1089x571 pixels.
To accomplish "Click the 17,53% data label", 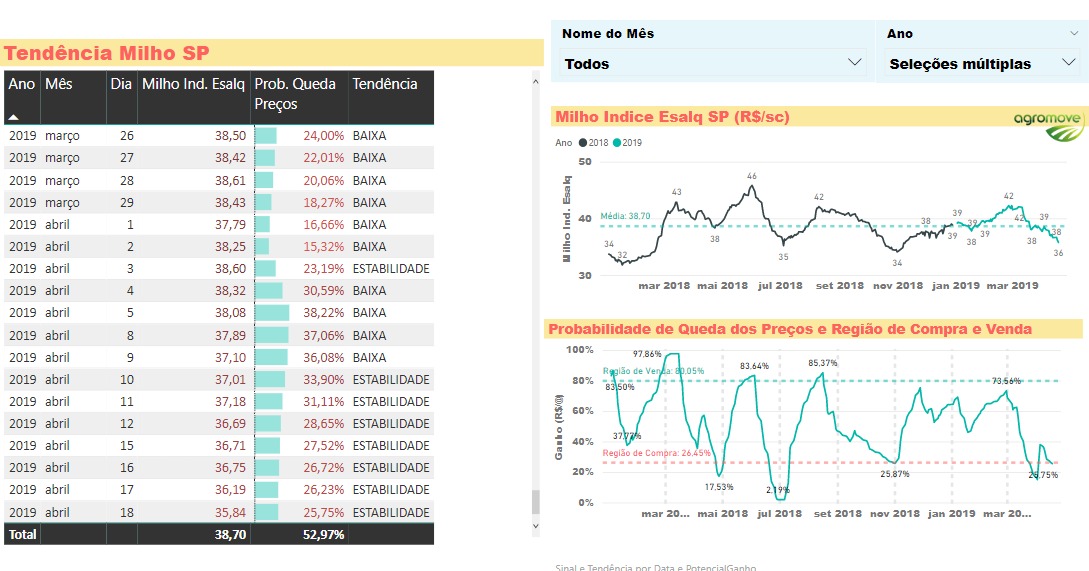I will tap(719, 487).
